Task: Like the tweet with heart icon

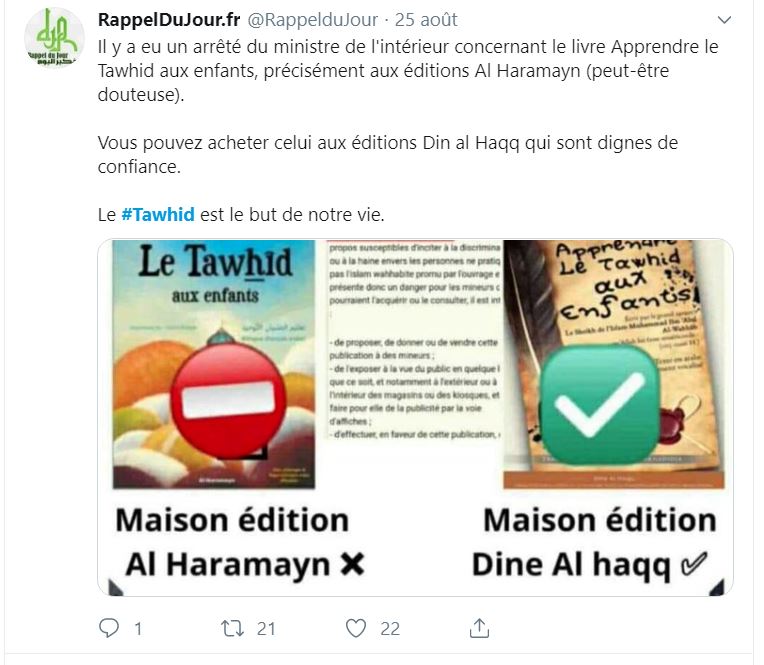Action: click(x=356, y=628)
